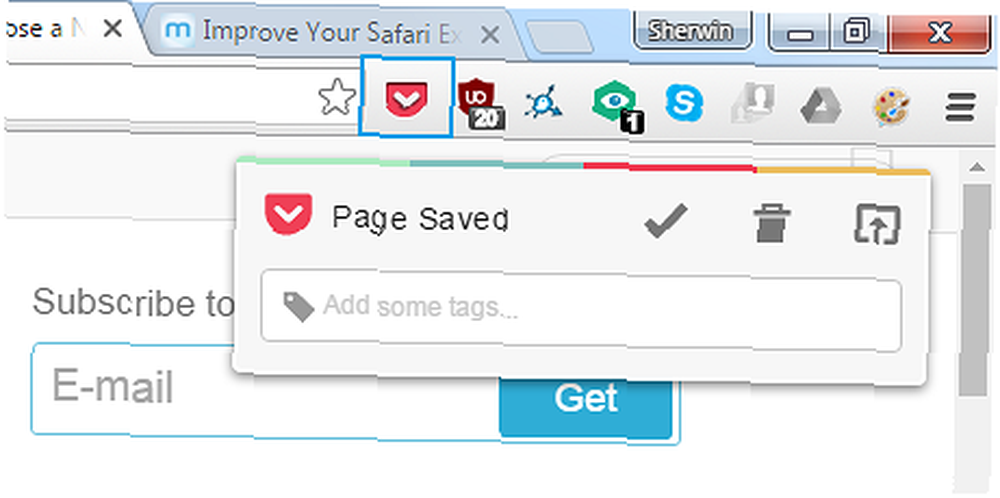Close the Improve Your Safari tab
Viewport: 1000px width, 498px height.
(489, 35)
